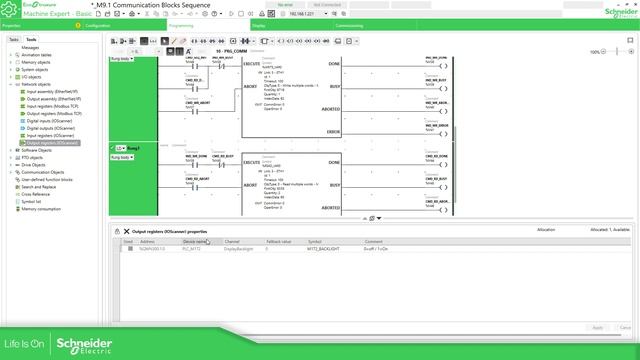Expand the Animation tables tree node
Screen dimensions: 640x360
point(11,55)
